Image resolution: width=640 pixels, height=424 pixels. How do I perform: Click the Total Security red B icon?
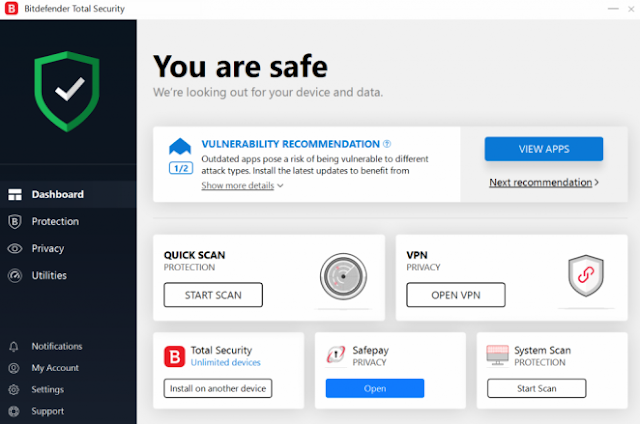[175, 357]
